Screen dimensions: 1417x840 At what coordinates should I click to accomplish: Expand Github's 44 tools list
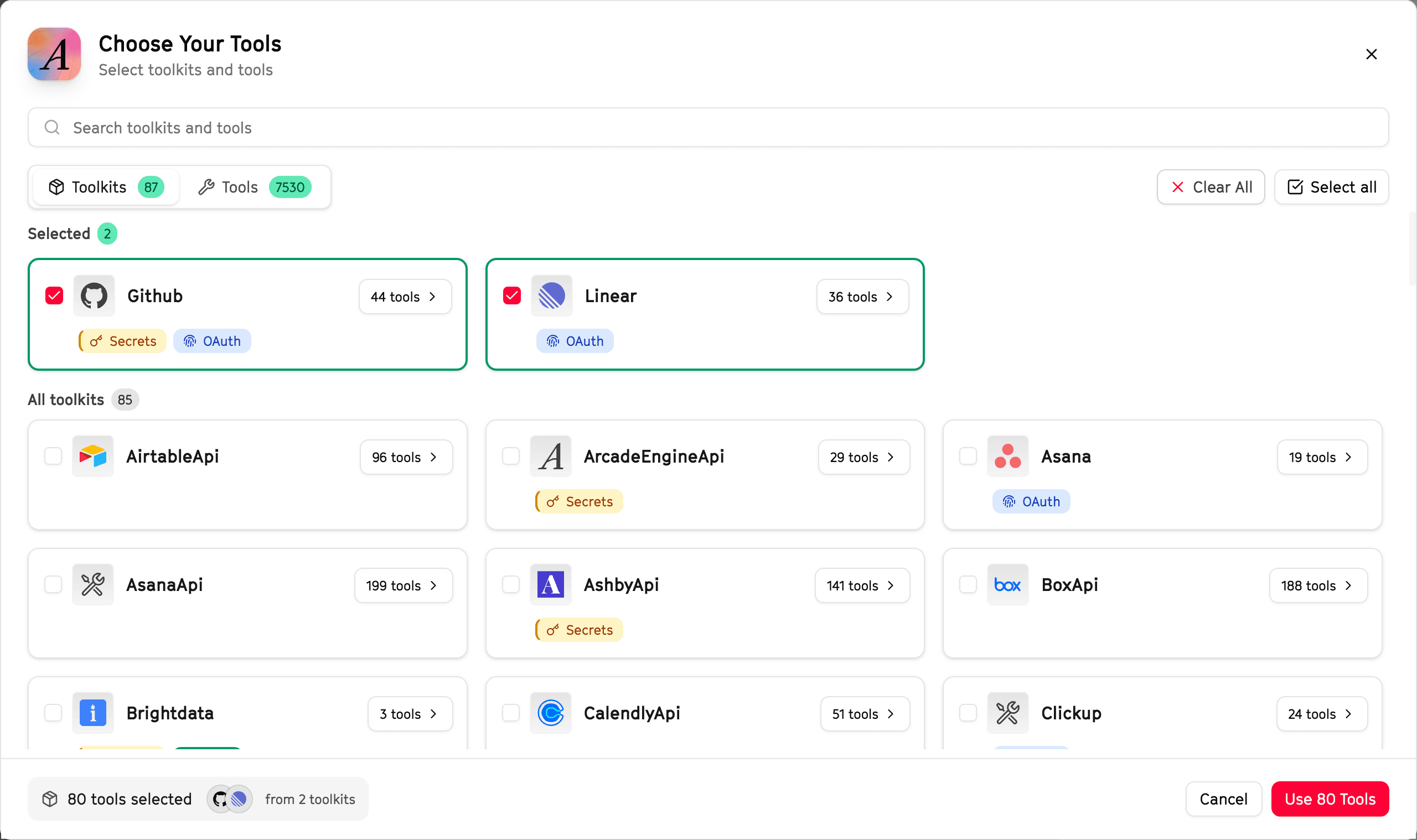pos(405,297)
